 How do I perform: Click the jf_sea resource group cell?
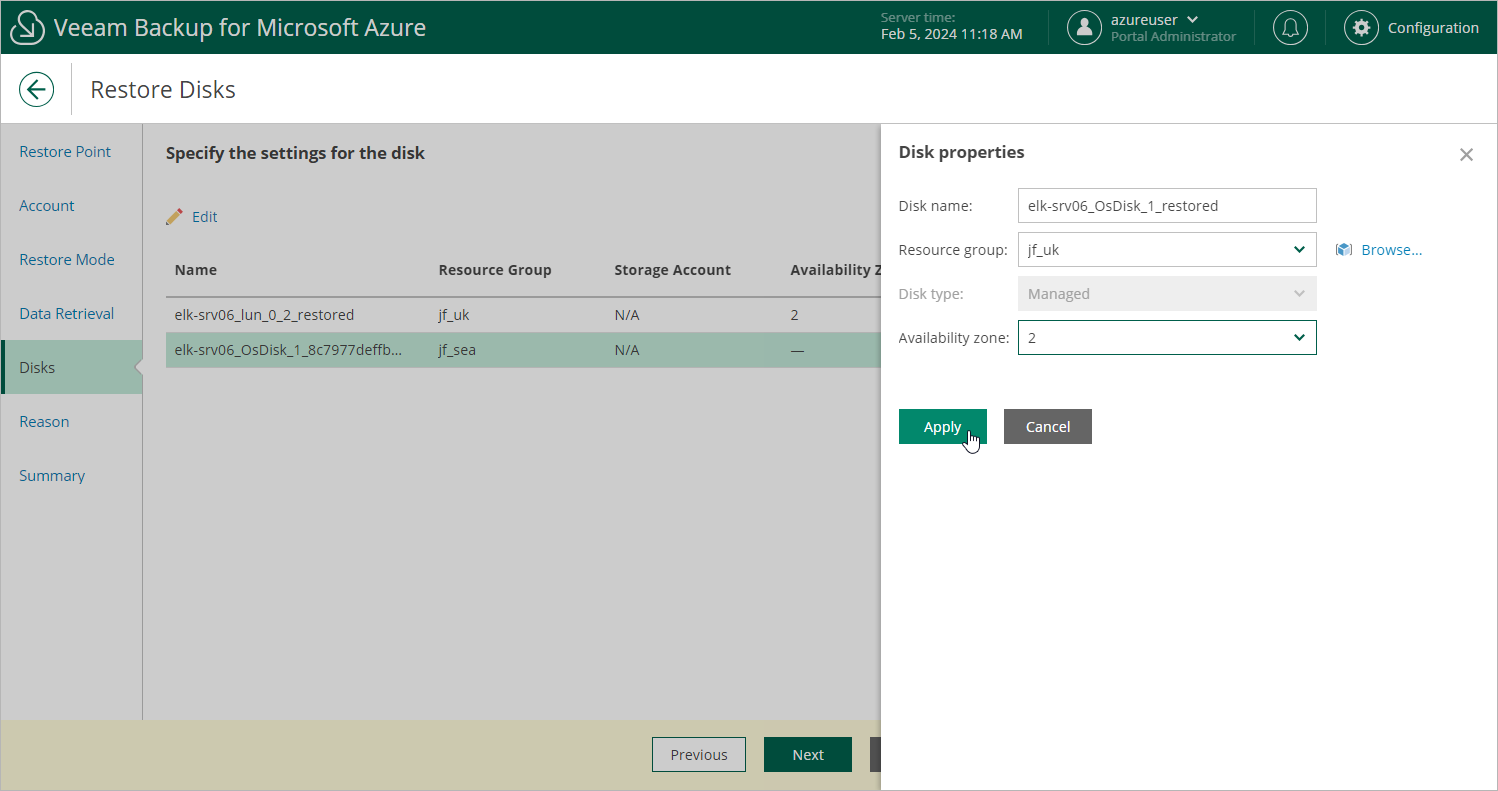[457, 350]
